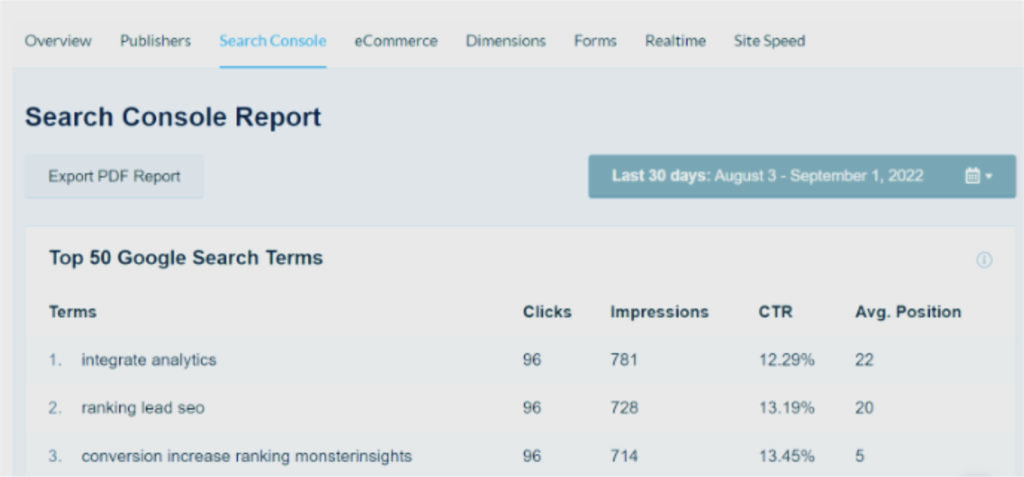Viewport: 1024px width, 477px height.
Task: Go to the eCommerce tab
Action: pyautogui.click(x=396, y=41)
